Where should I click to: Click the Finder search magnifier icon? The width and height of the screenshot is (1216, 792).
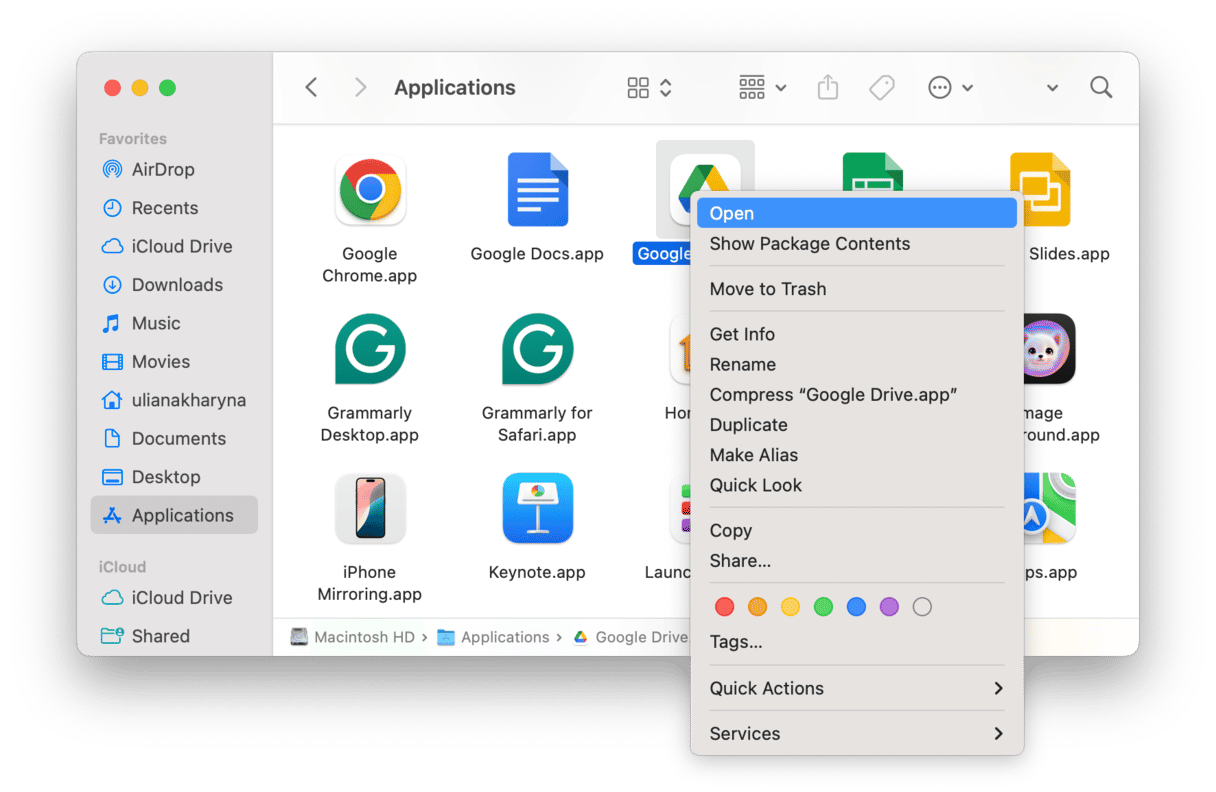click(x=1101, y=88)
